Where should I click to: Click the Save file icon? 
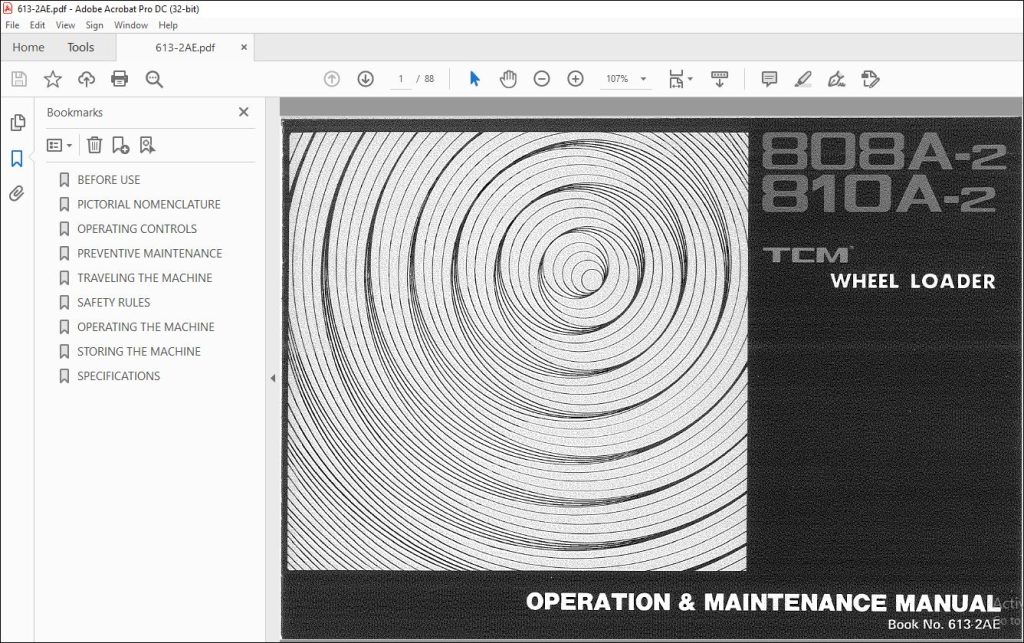[x=19, y=79]
